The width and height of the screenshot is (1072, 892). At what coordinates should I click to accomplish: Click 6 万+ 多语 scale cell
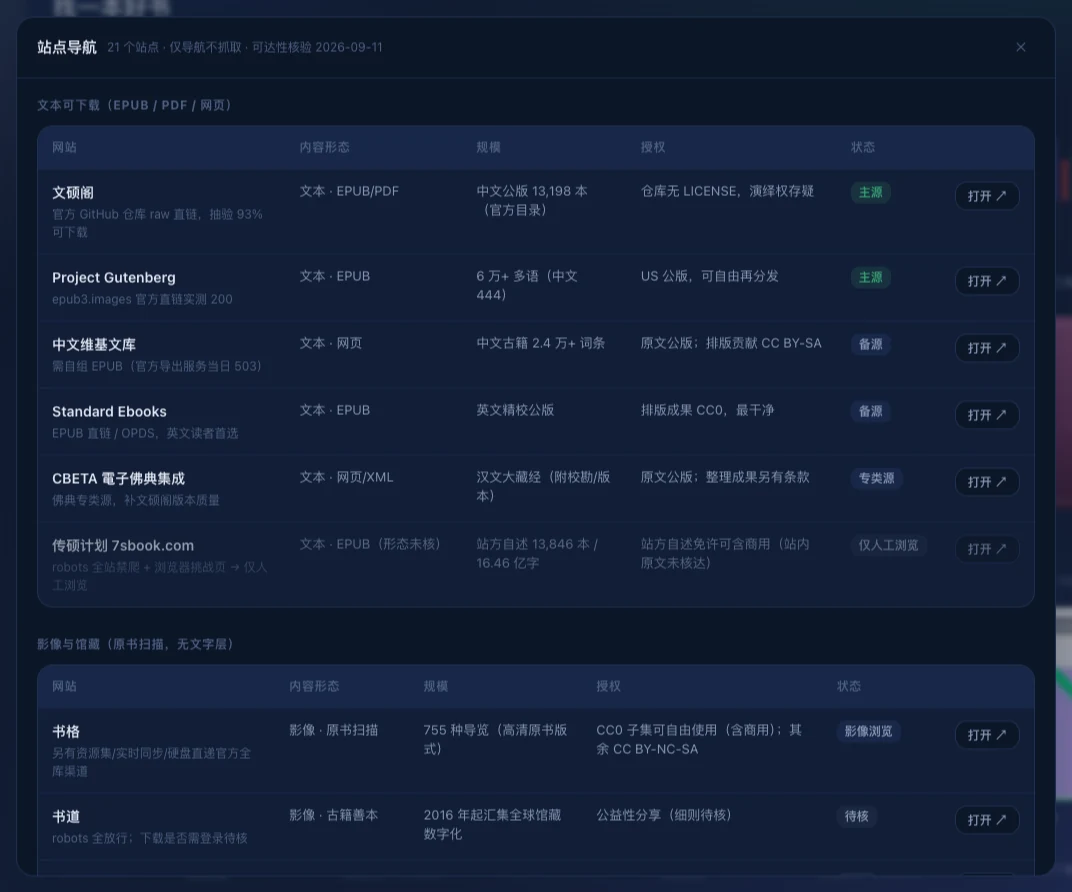(527, 285)
